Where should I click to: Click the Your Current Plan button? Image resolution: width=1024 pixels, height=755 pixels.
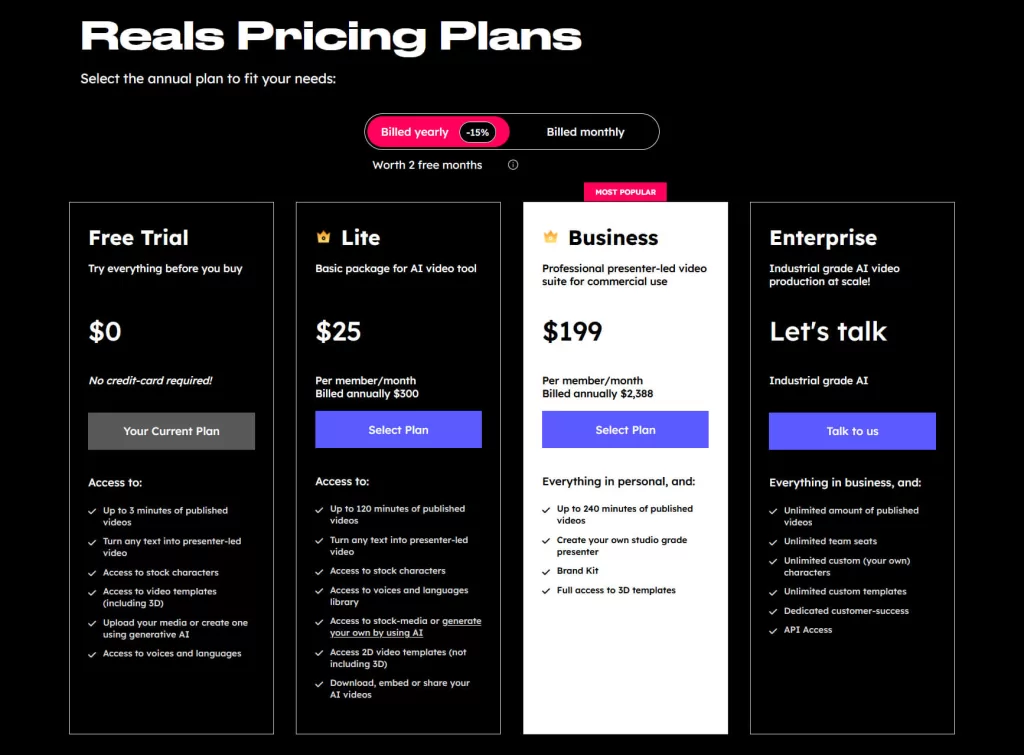coord(171,431)
